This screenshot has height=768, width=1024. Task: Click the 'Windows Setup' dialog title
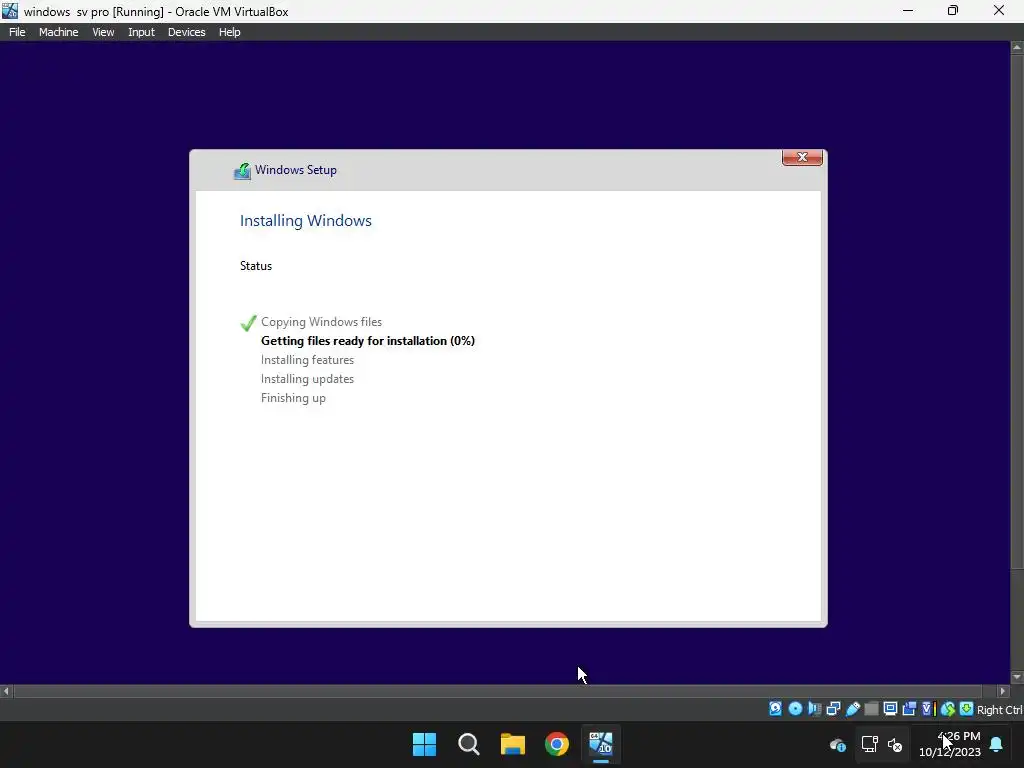(296, 170)
